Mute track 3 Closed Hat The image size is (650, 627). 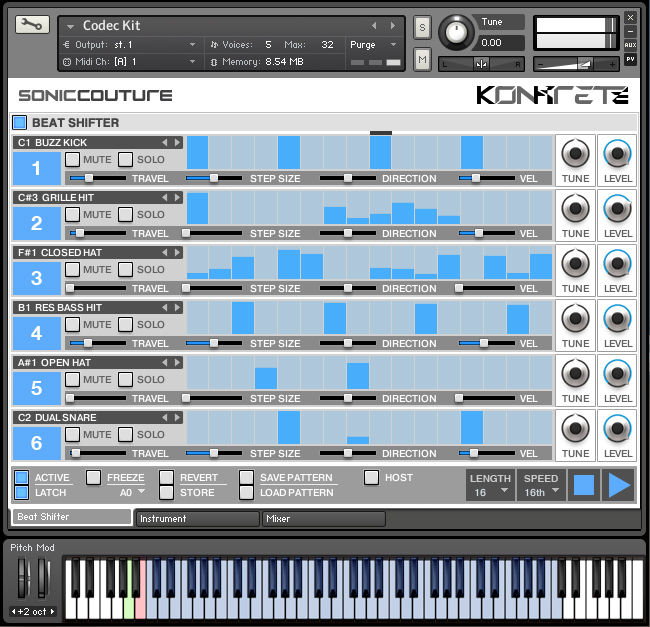73,269
